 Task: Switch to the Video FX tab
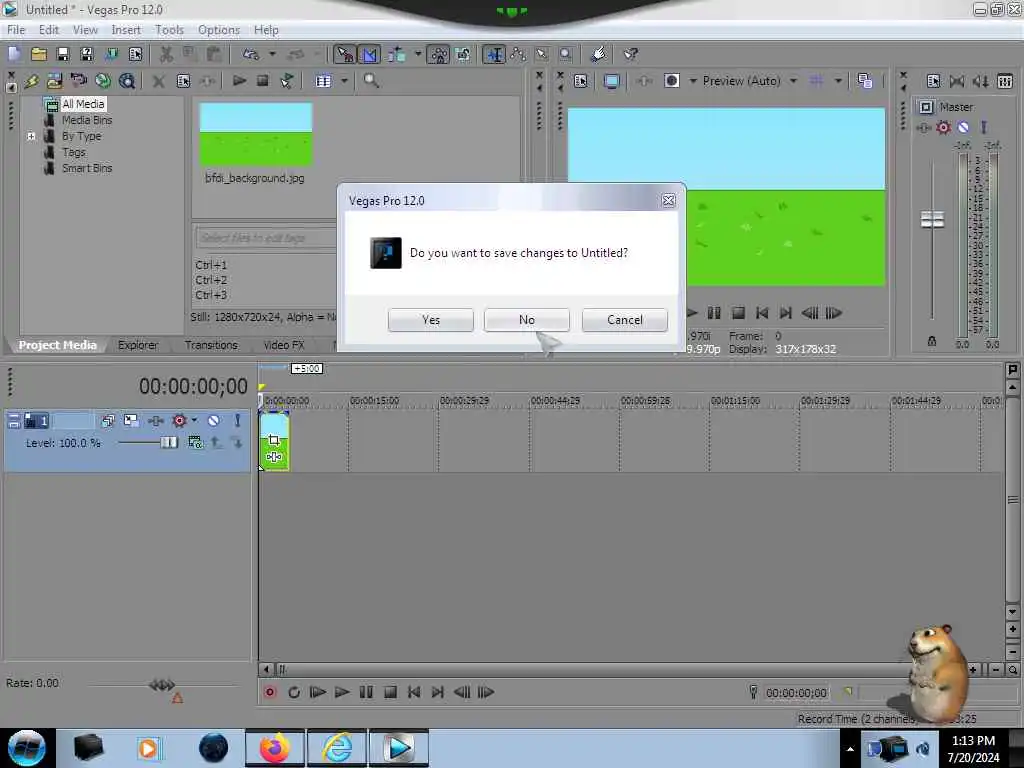[284, 345]
